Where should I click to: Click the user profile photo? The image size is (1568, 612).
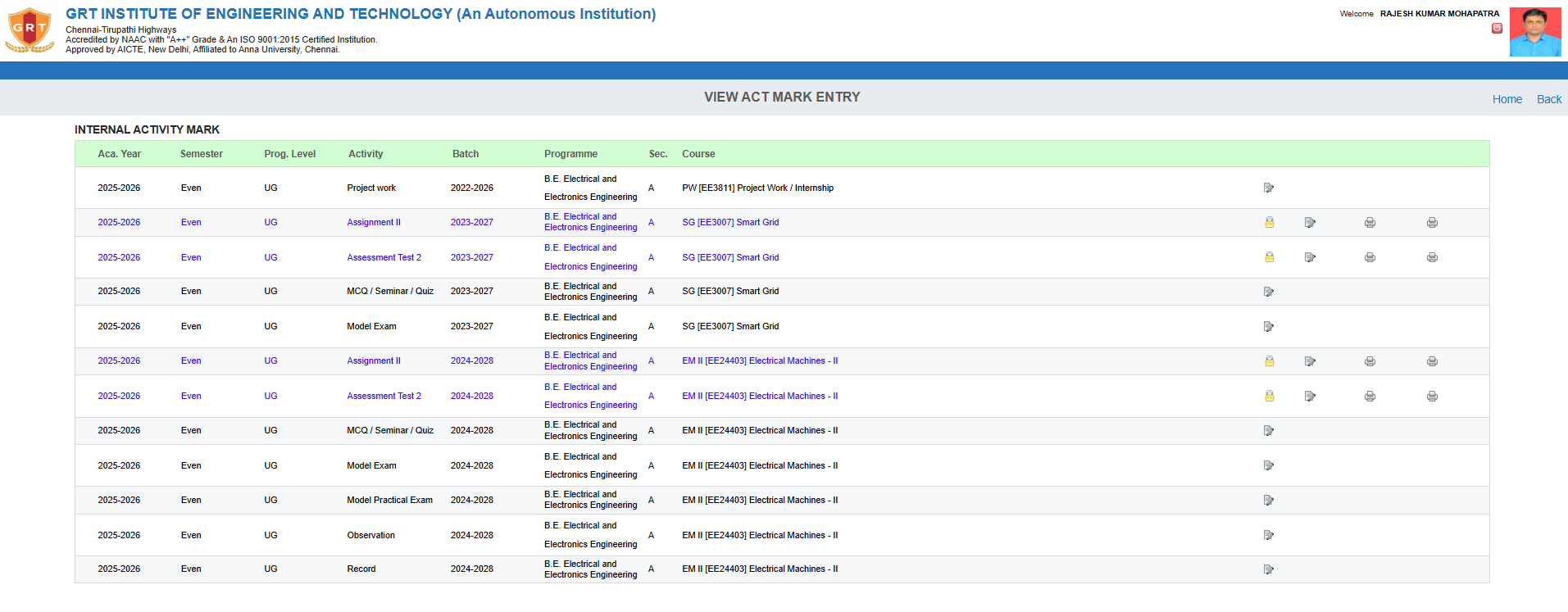(1534, 32)
